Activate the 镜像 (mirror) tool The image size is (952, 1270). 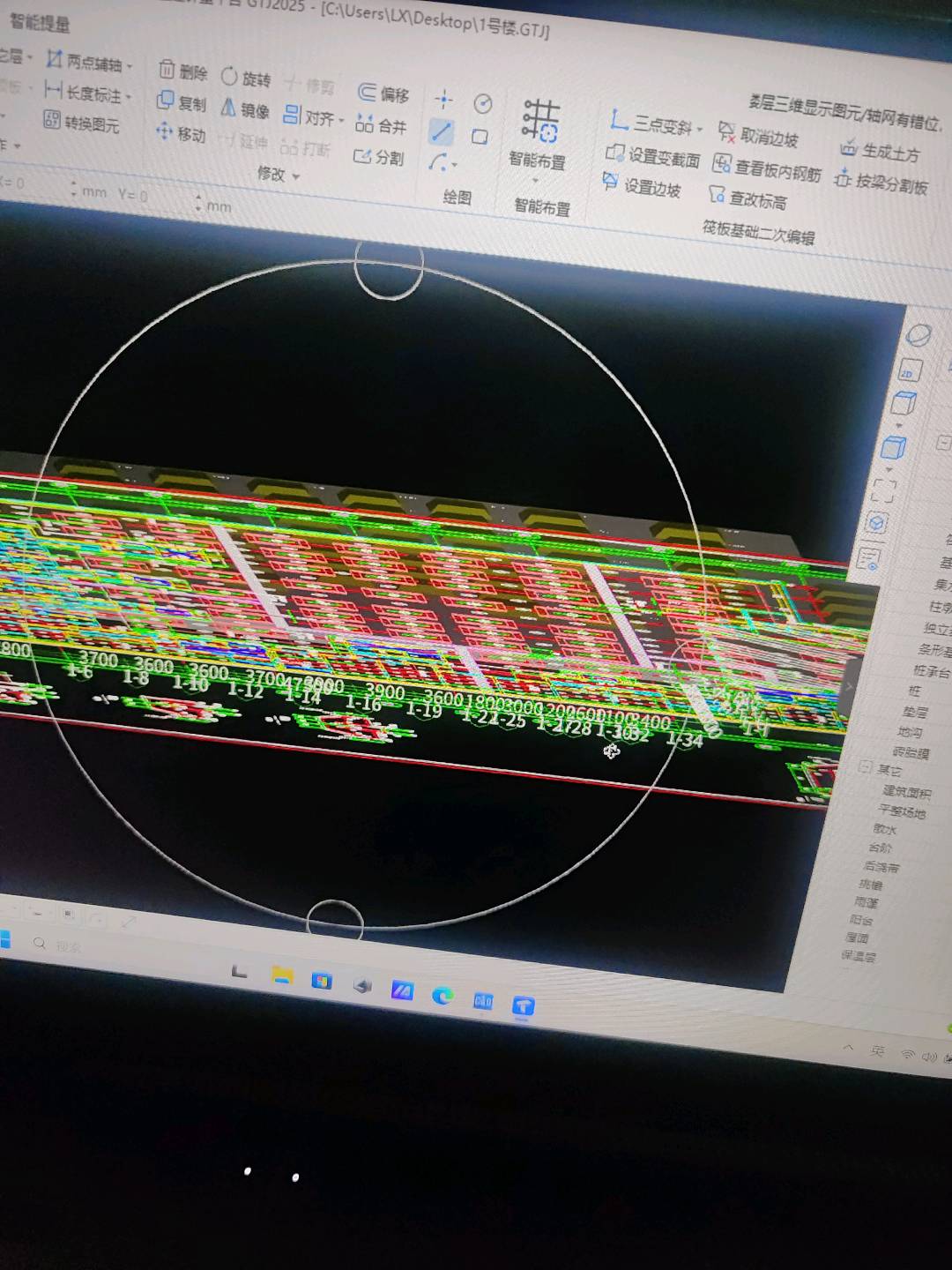click(244, 109)
